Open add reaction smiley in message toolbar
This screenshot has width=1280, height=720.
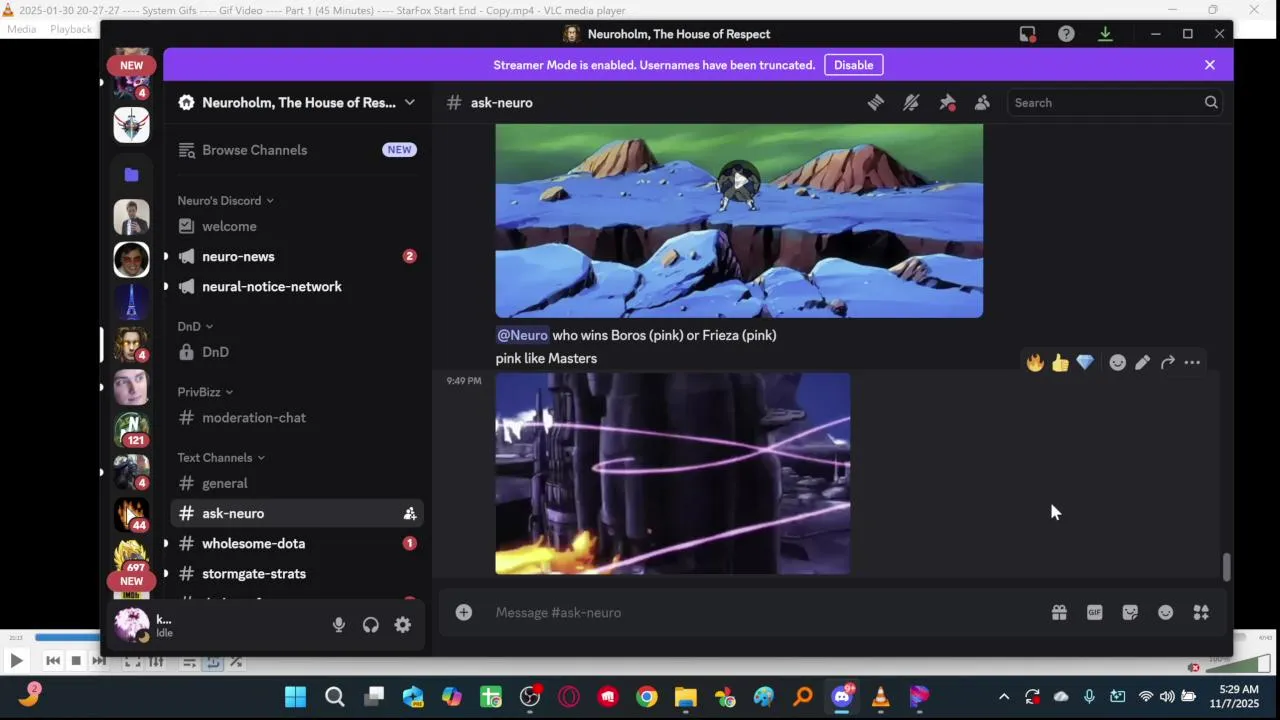1118,363
